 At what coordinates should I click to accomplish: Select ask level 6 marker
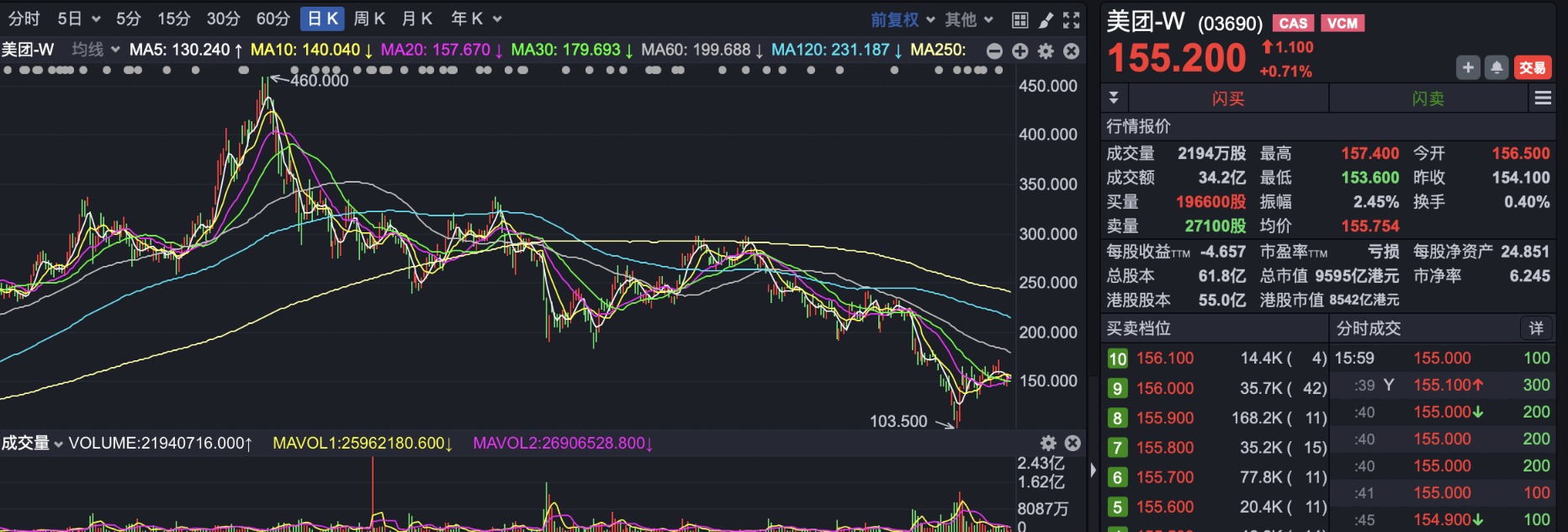click(1117, 477)
